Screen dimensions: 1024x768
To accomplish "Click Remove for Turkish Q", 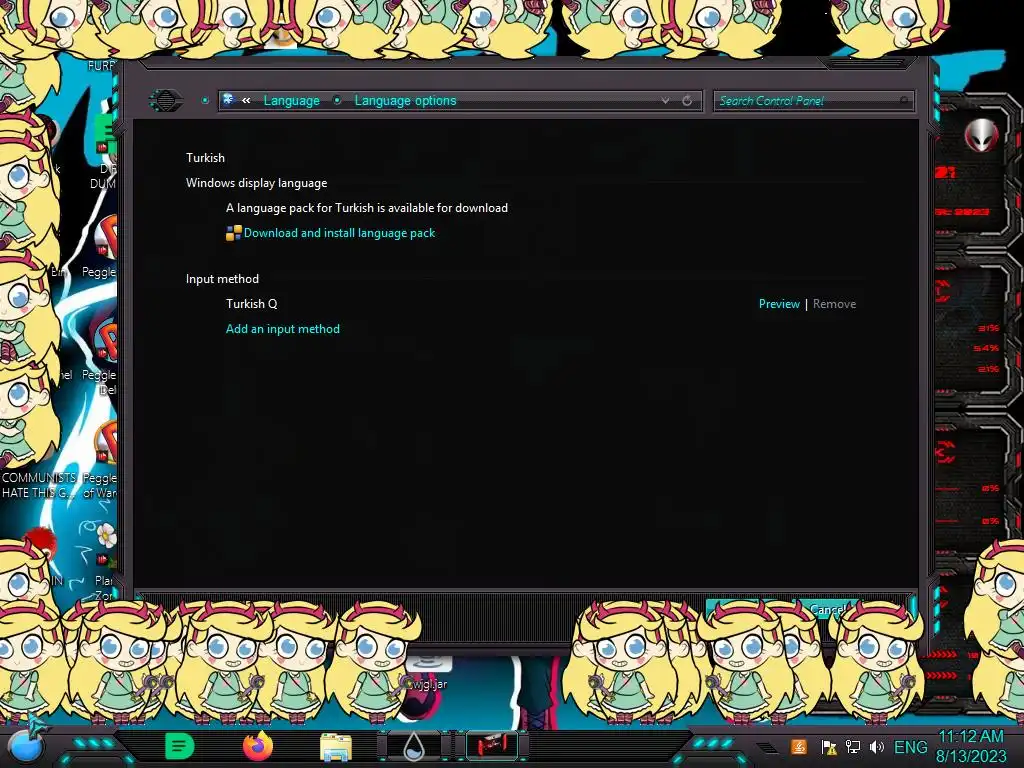I will [834, 304].
